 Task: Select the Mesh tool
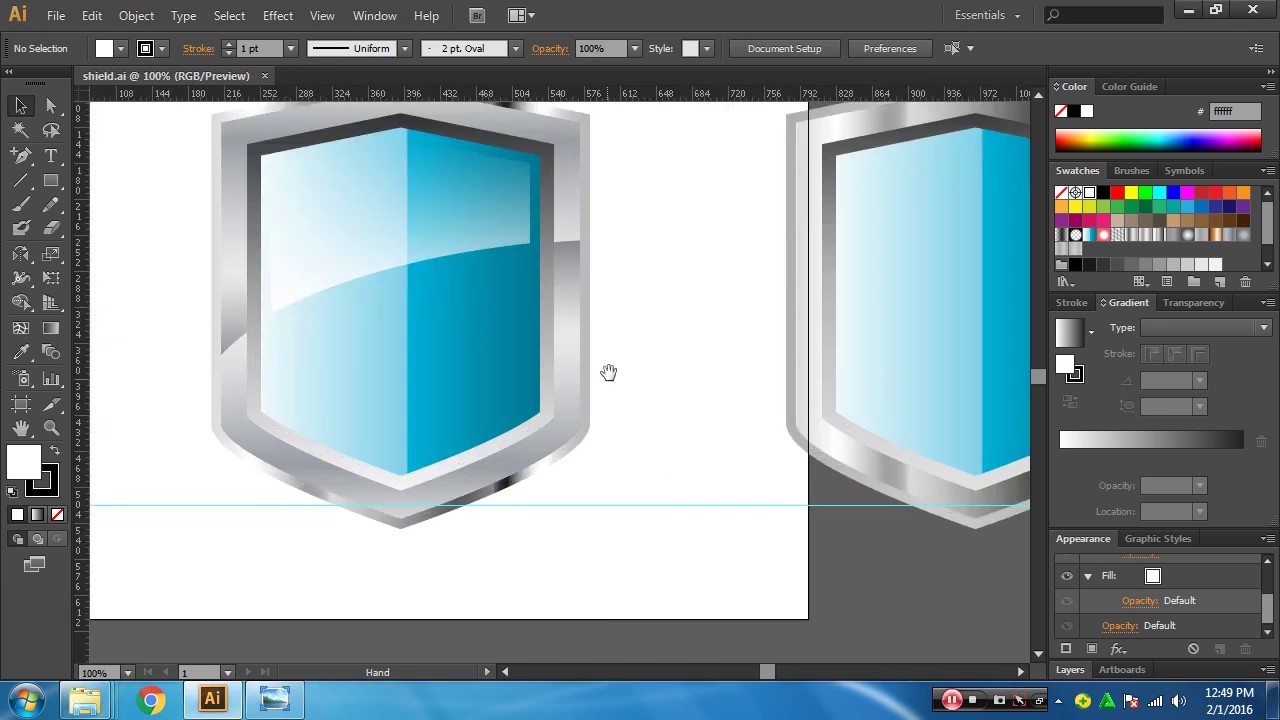(21, 328)
